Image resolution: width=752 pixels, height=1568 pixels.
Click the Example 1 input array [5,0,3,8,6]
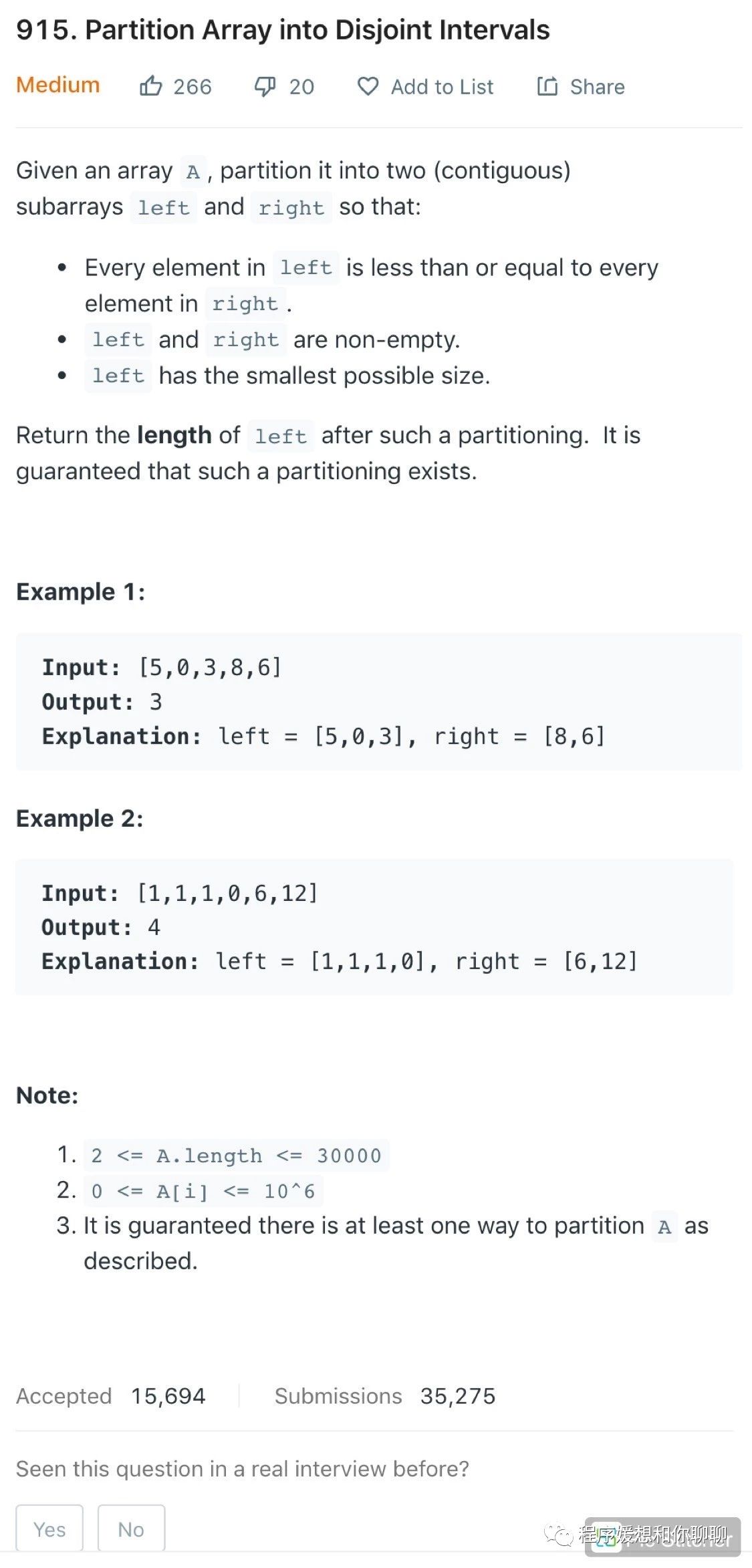(x=209, y=667)
